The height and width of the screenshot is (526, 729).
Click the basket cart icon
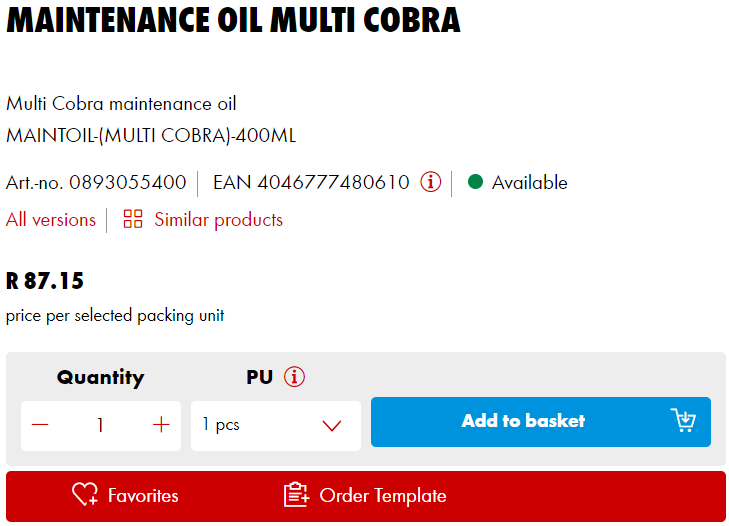click(x=683, y=420)
